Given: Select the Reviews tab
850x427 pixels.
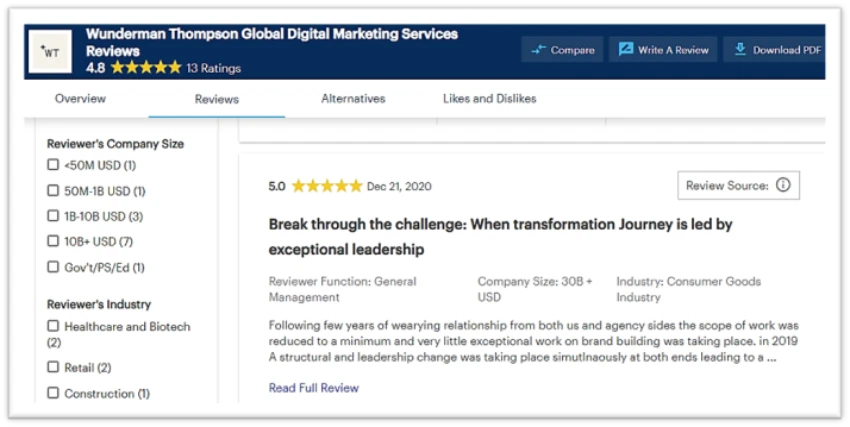Looking at the screenshot, I should (x=217, y=99).
